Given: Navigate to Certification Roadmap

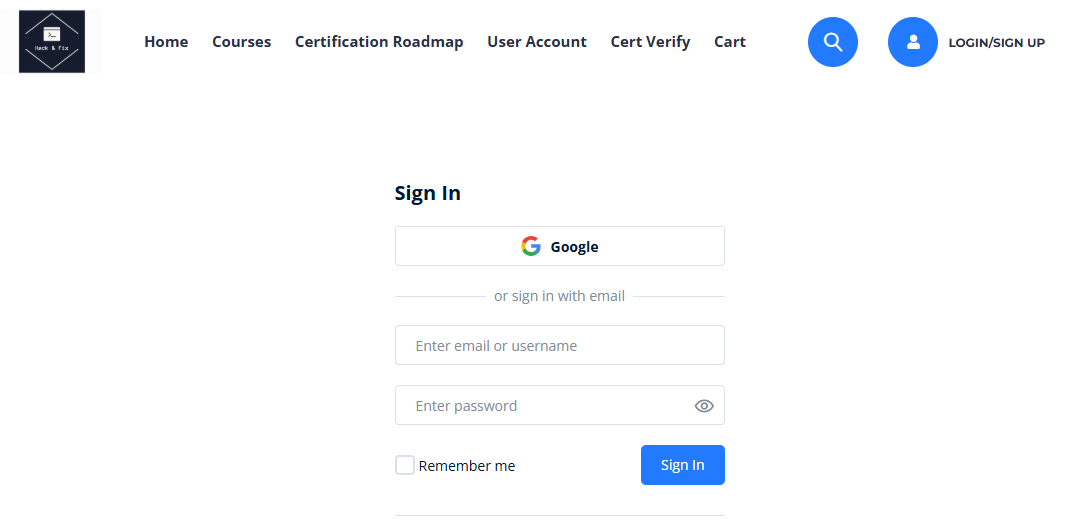Looking at the screenshot, I should 379,42.
